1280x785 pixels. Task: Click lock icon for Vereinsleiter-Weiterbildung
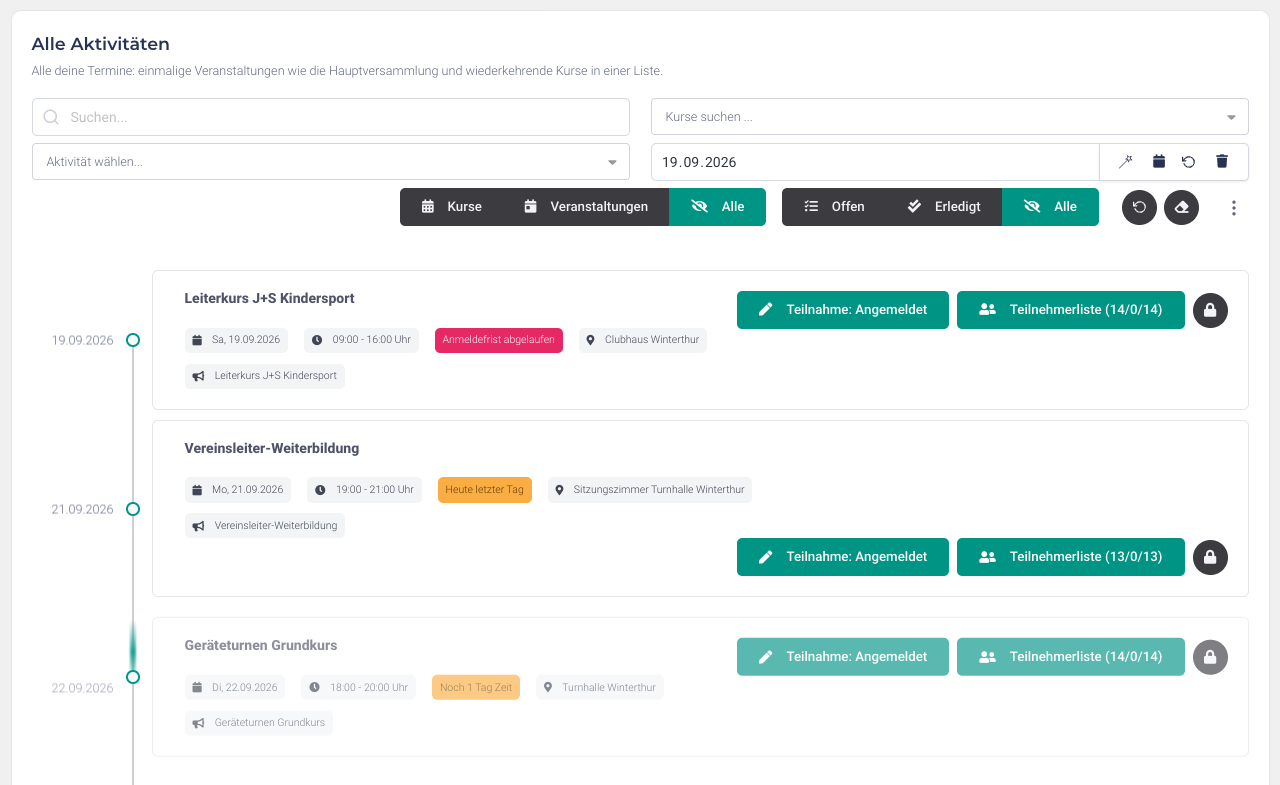1210,557
